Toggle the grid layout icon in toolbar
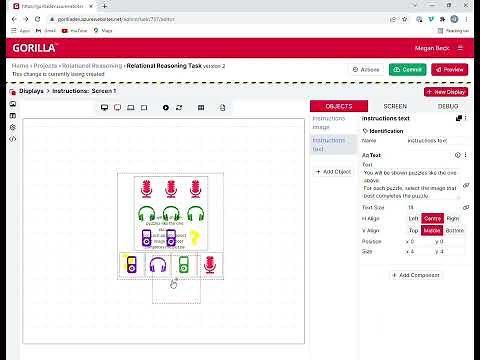Image resolution: width=480 pixels, height=360 pixels. [201, 108]
